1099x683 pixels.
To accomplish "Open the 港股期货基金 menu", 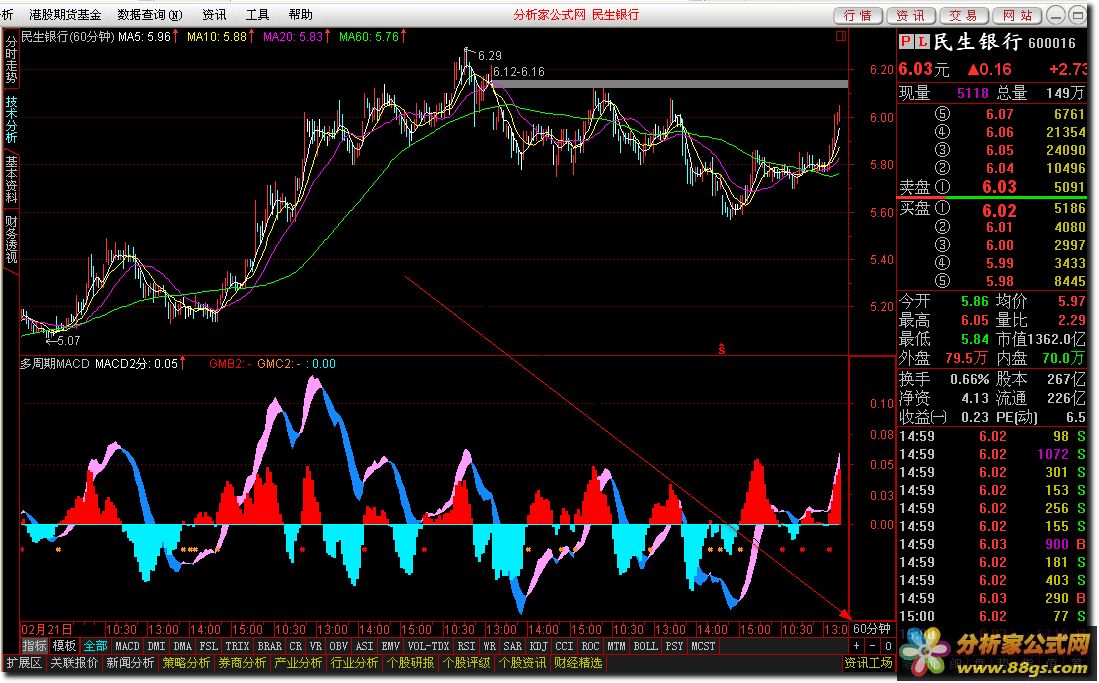I will (65, 15).
